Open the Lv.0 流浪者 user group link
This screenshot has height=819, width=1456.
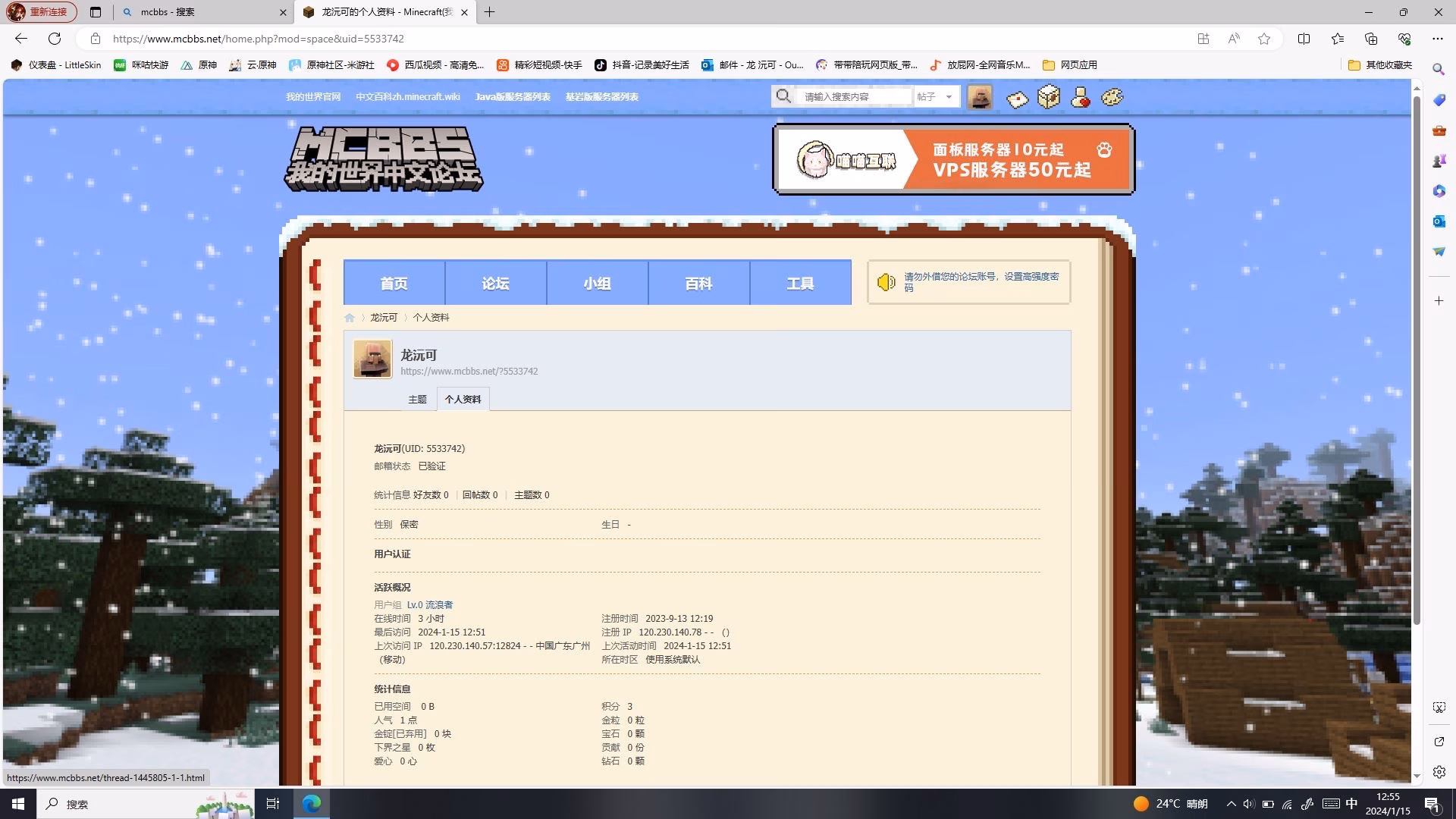(x=429, y=605)
